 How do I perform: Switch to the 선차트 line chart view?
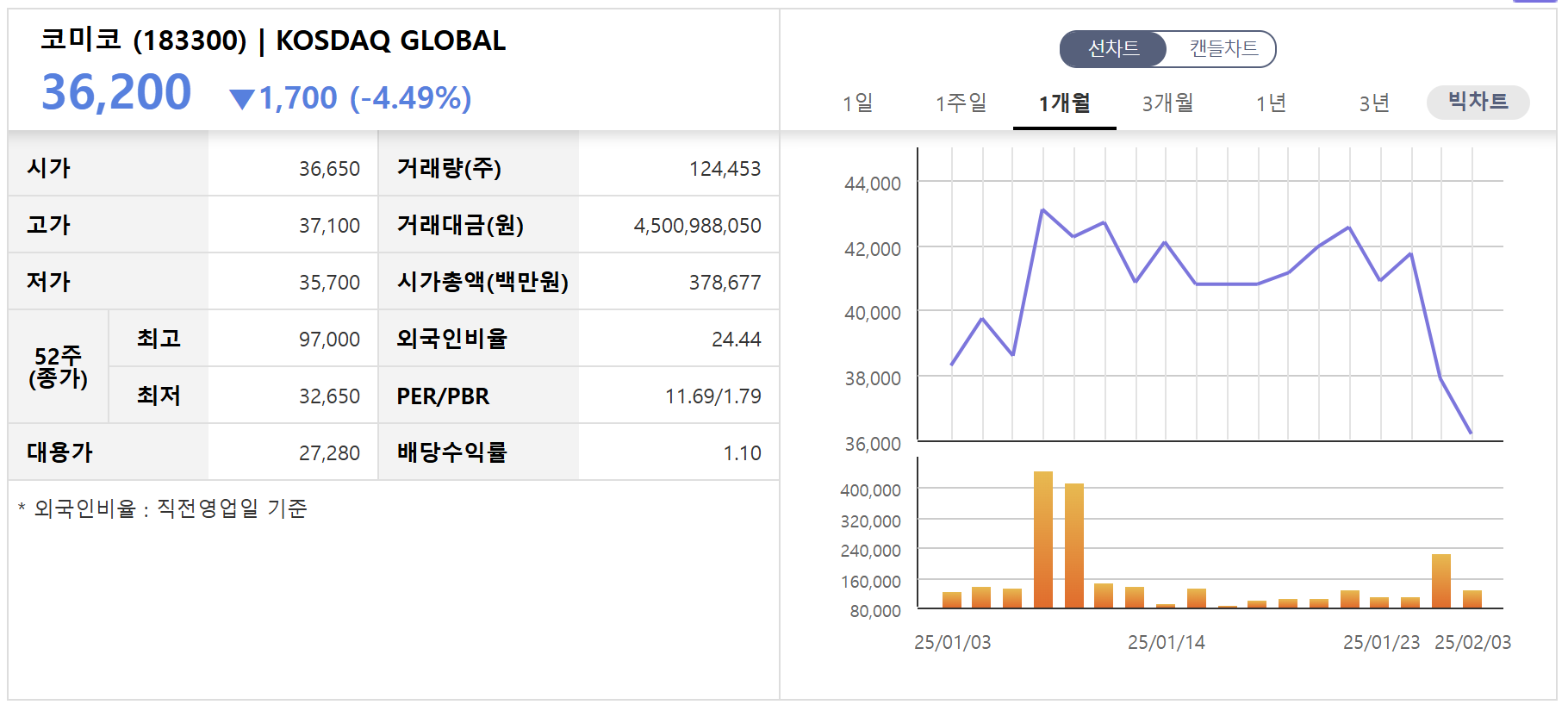tap(1113, 48)
